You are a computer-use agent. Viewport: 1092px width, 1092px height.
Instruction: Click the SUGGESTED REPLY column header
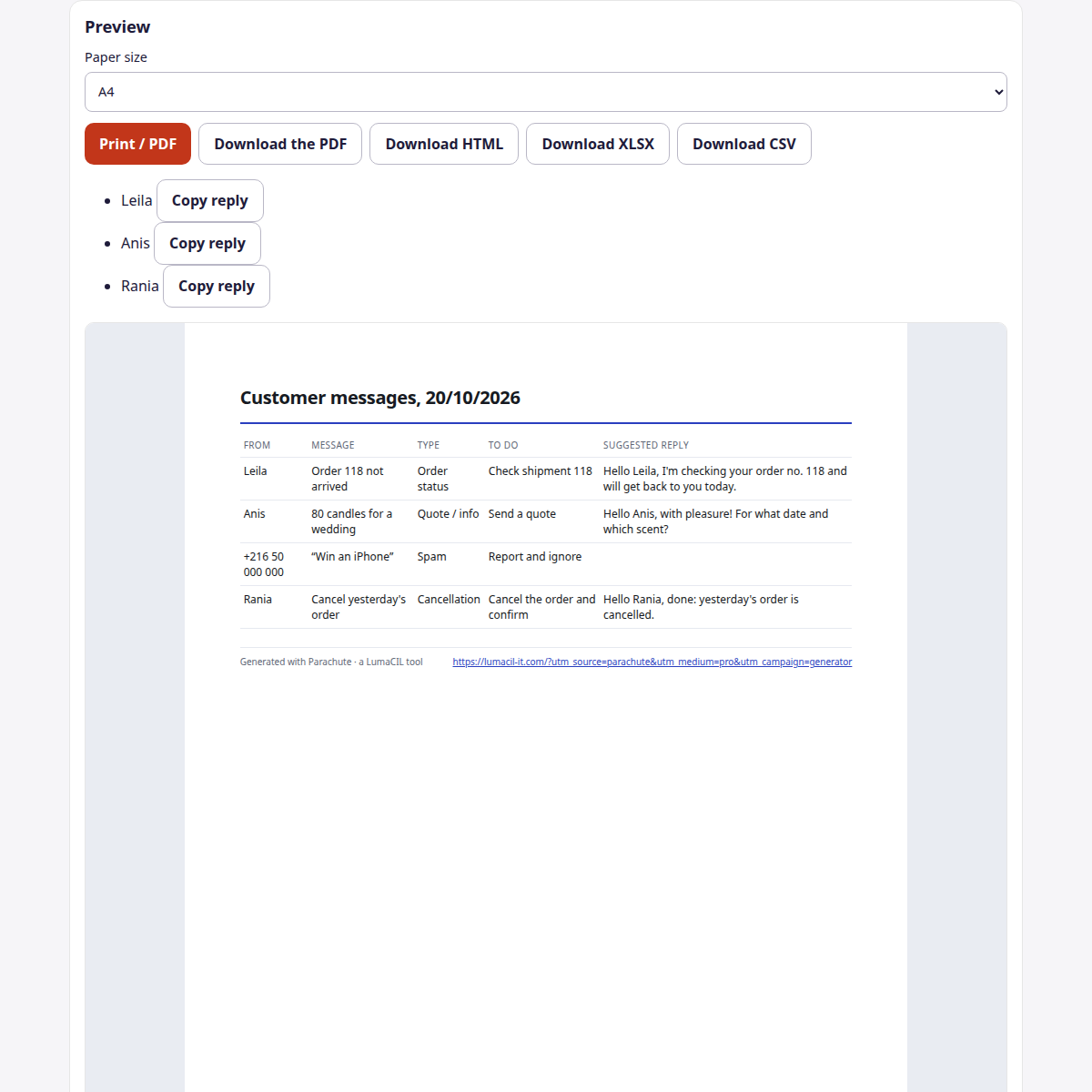click(646, 445)
